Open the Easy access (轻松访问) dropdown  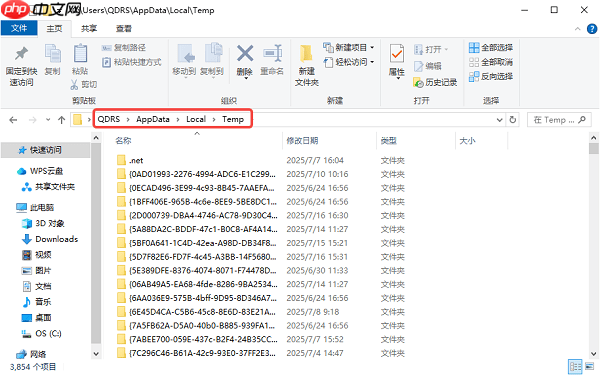pyautogui.click(x=349, y=62)
